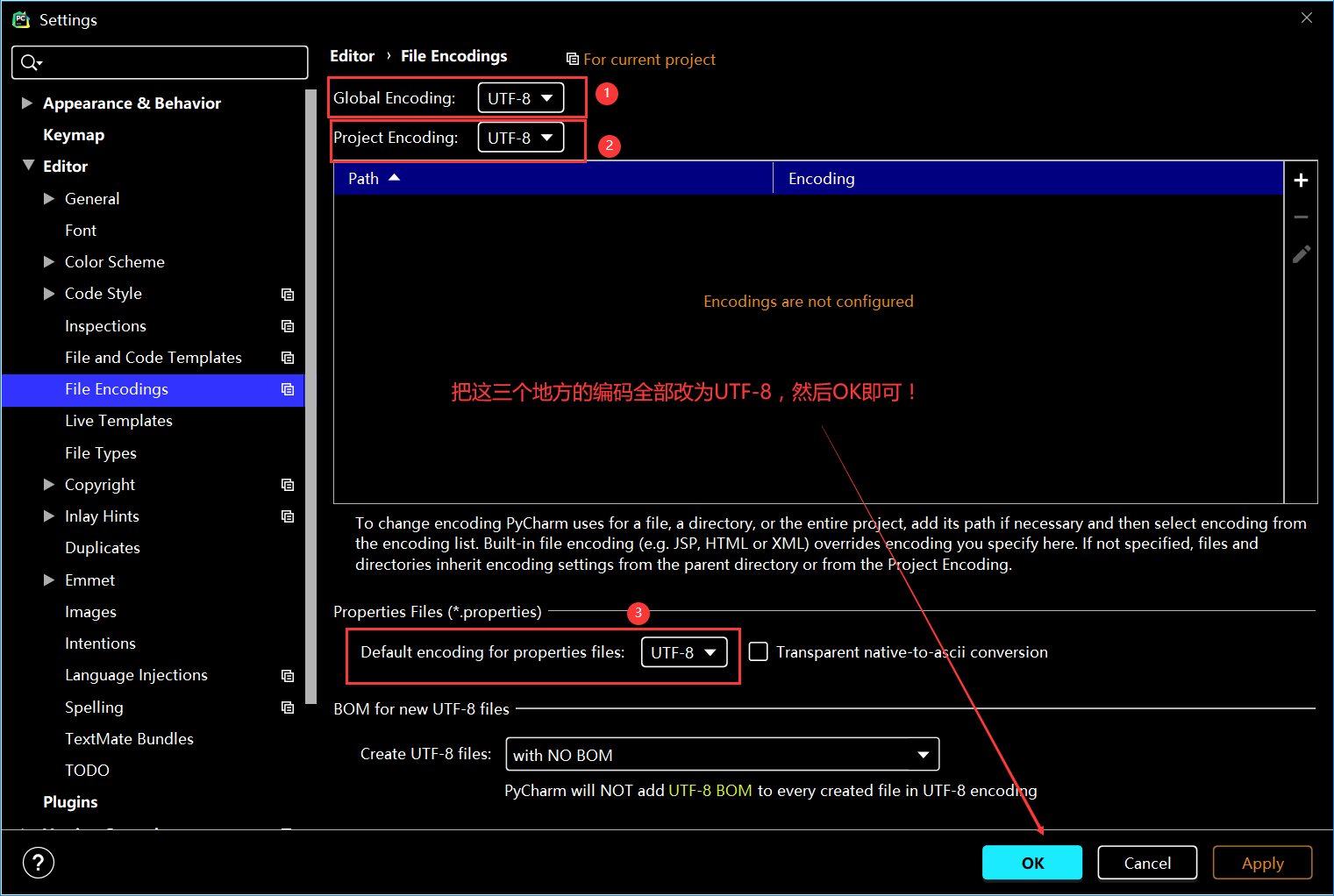Viewport: 1334px width, 896px height.
Task: Select Font under Editor
Action: (81, 231)
